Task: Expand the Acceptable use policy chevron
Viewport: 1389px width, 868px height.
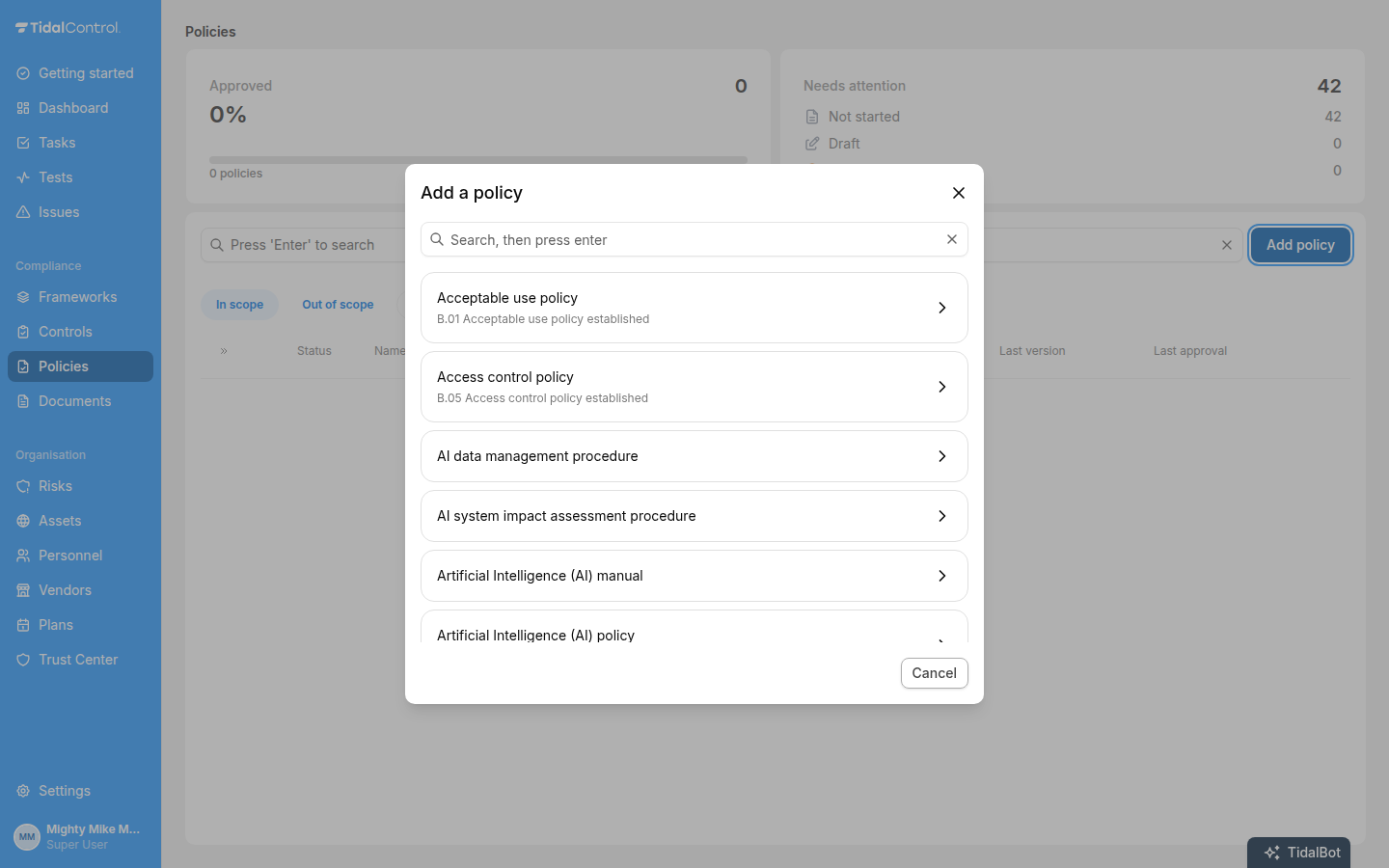Action: pyautogui.click(x=942, y=308)
